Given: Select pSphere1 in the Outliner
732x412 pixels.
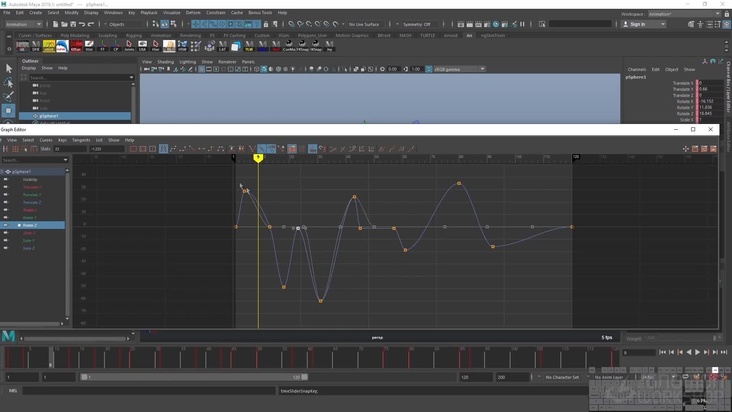Looking at the screenshot, I should tap(48, 116).
